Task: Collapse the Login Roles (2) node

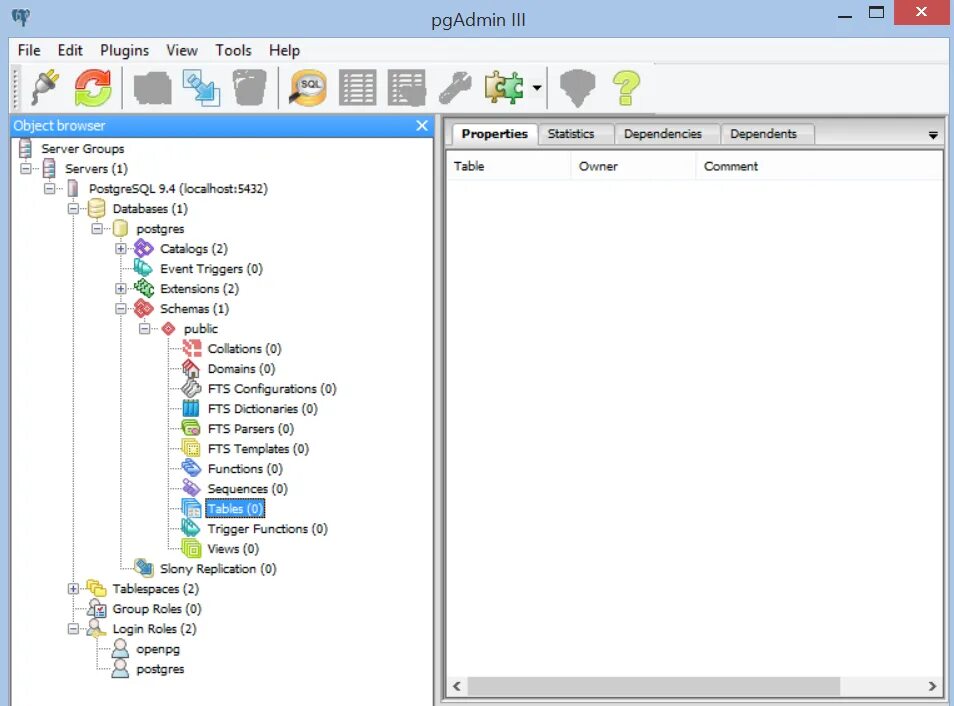Action: coord(73,629)
